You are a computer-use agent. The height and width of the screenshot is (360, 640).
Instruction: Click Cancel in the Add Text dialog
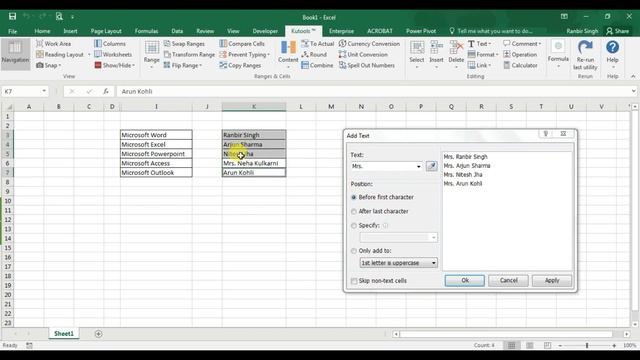pos(508,280)
